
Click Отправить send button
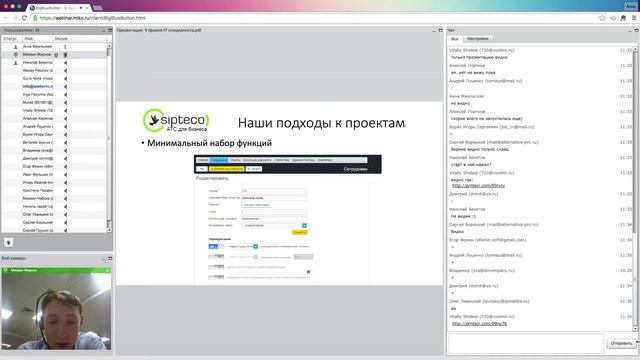pyautogui.click(x=621, y=343)
